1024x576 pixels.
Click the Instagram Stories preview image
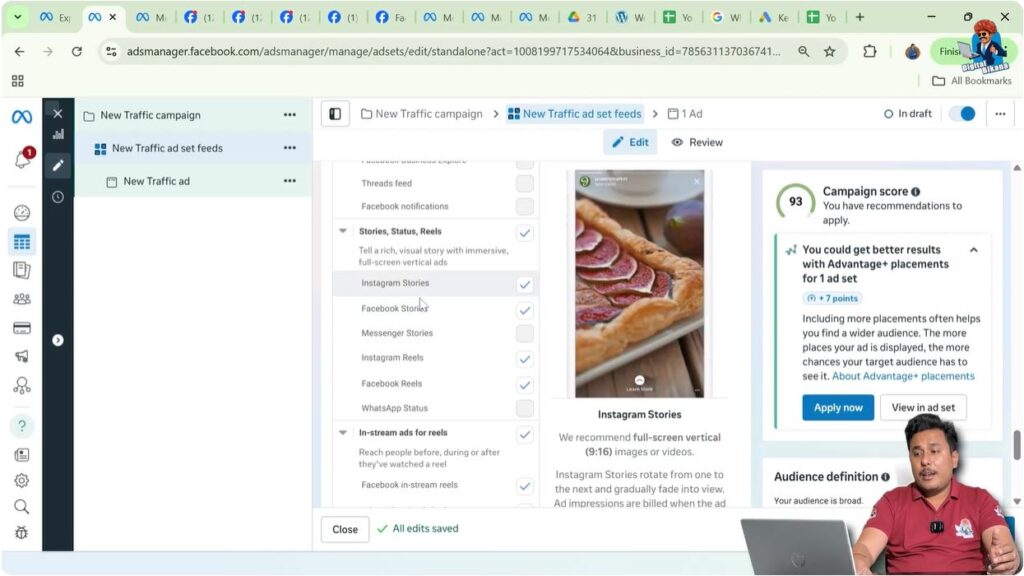[x=639, y=283]
